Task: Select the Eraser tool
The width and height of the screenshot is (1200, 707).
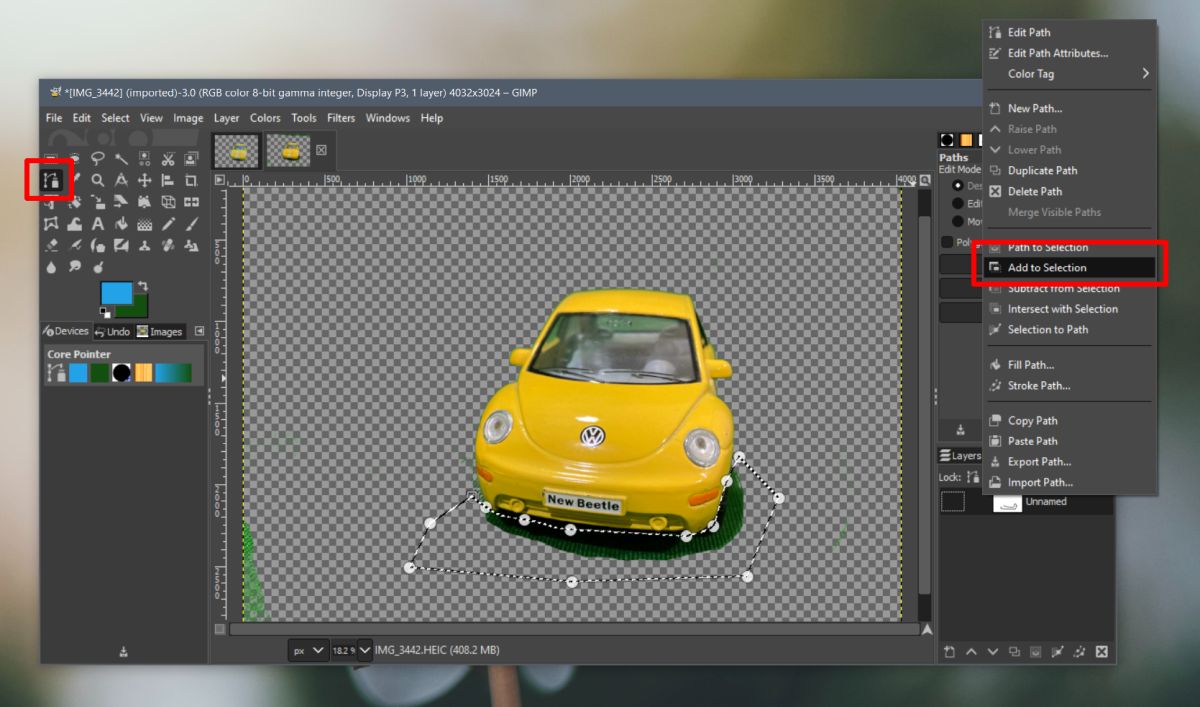Action: point(52,246)
